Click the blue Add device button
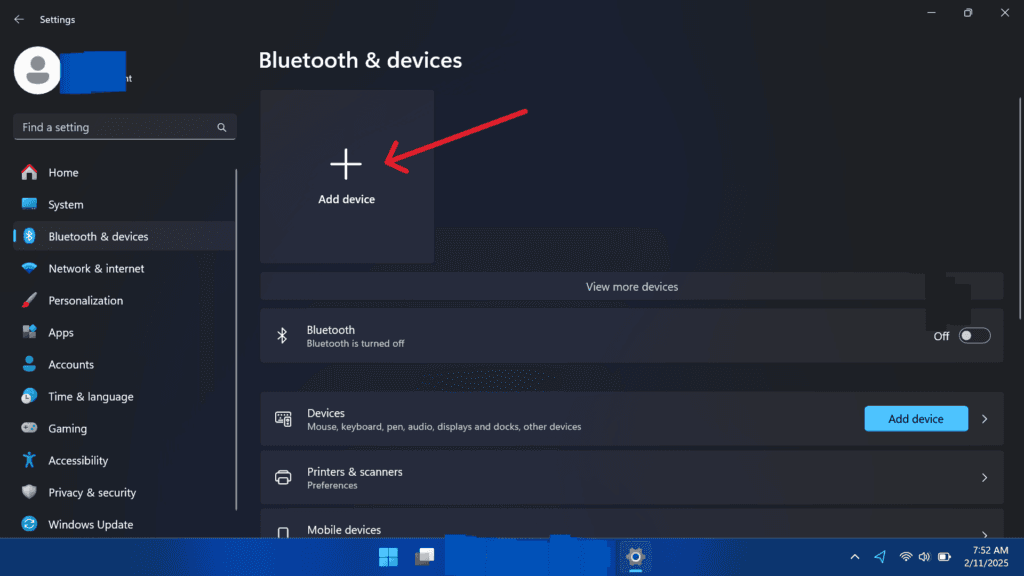The width and height of the screenshot is (1024, 576). click(x=916, y=419)
